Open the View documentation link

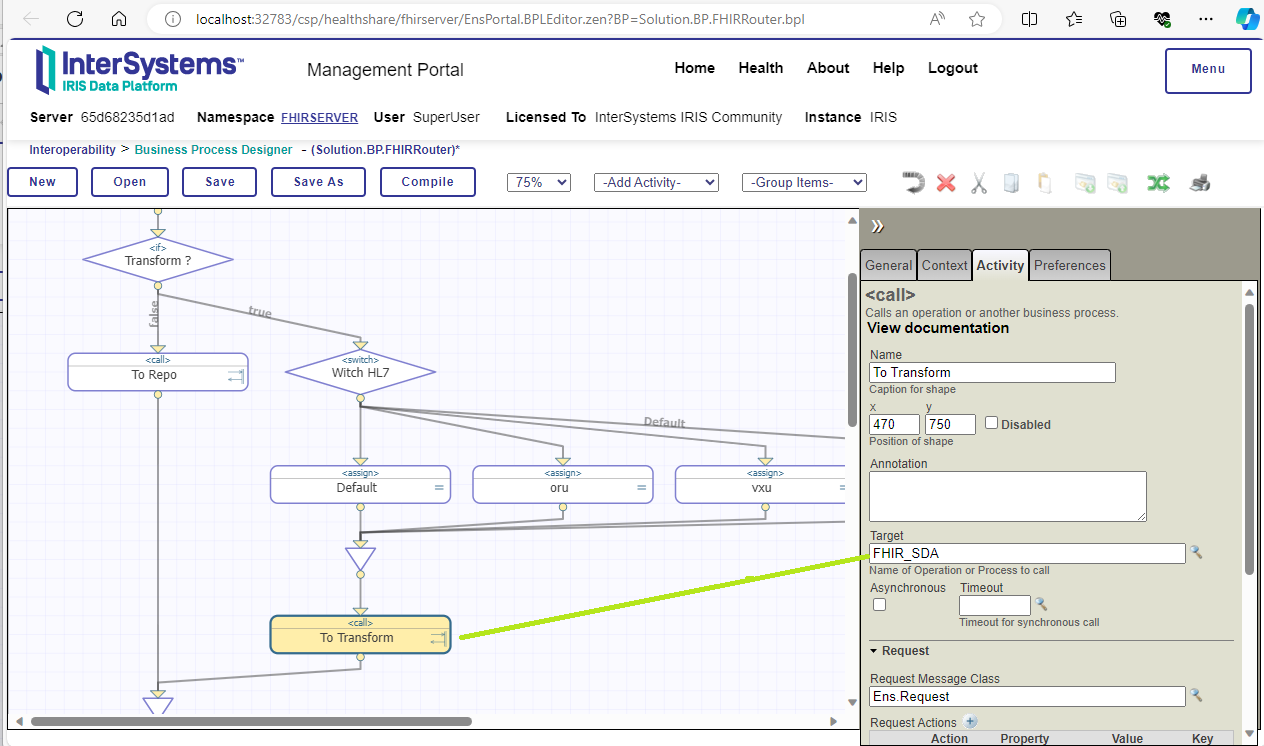point(938,328)
